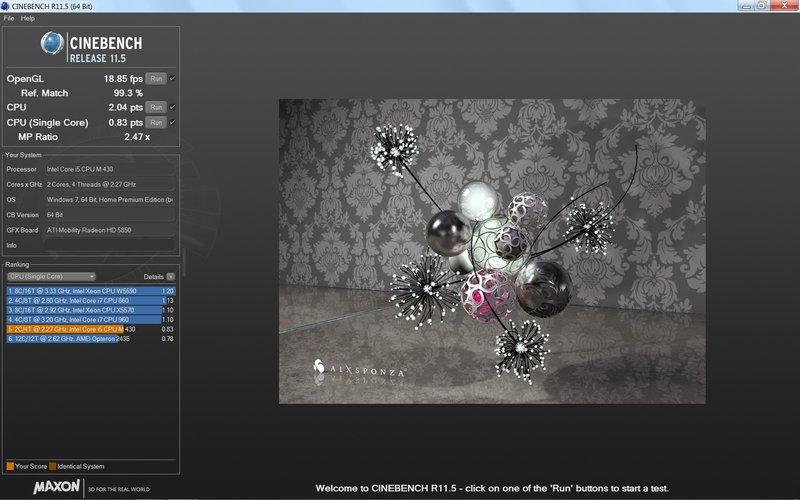This screenshot has height=500, width=800.
Task: Click the MAXON logo
Action: tap(56, 487)
